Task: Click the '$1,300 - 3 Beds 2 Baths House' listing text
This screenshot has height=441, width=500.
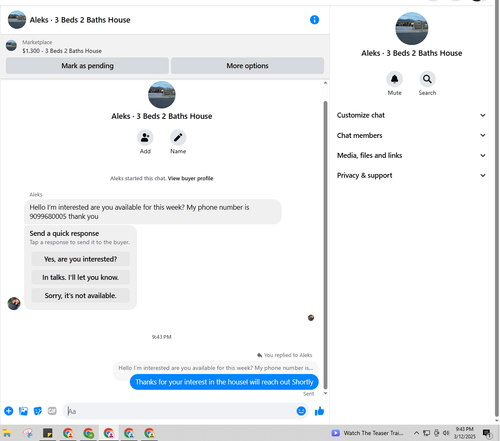Action: click(x=62, y=51)
